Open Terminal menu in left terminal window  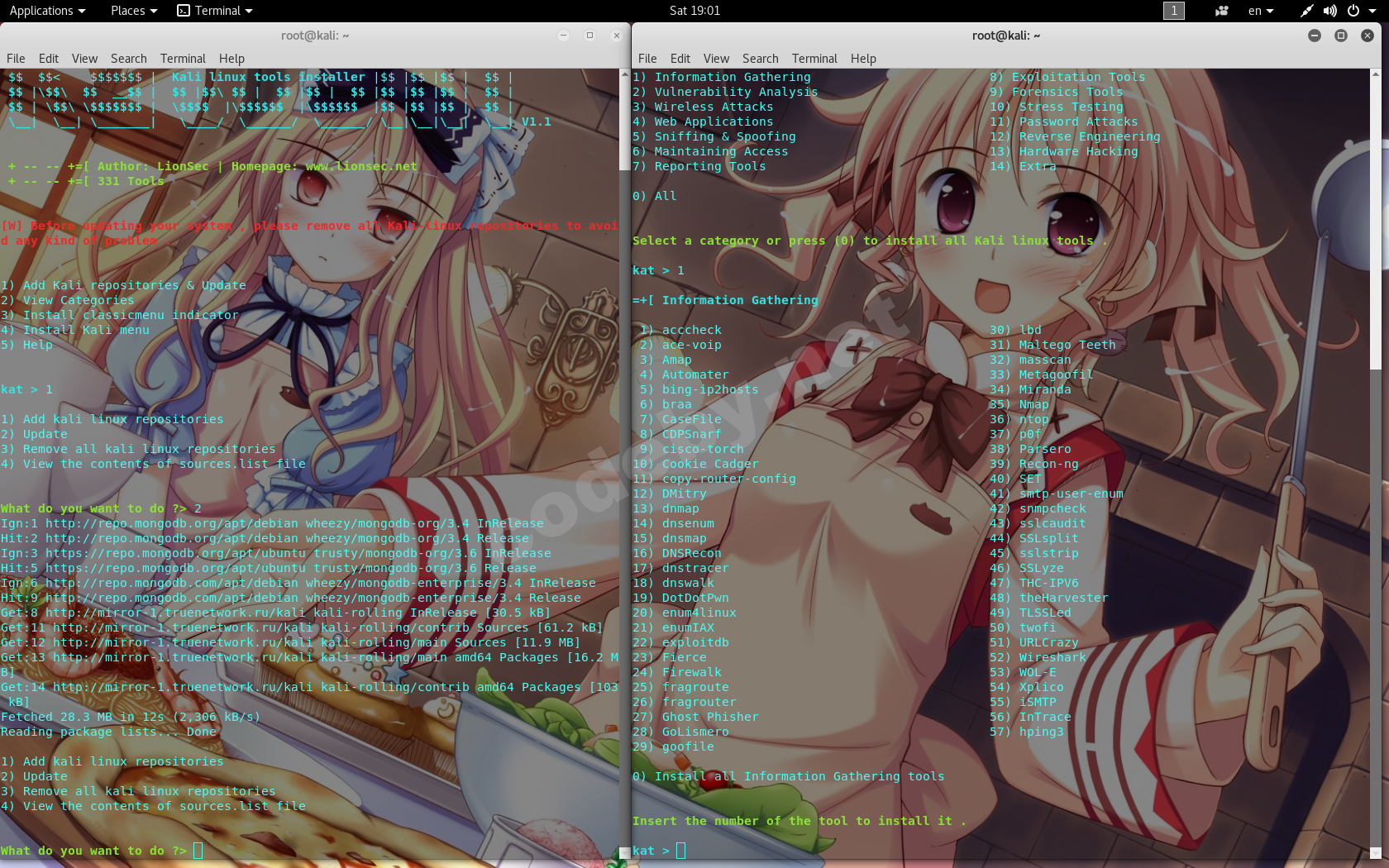tap(183, 59)
